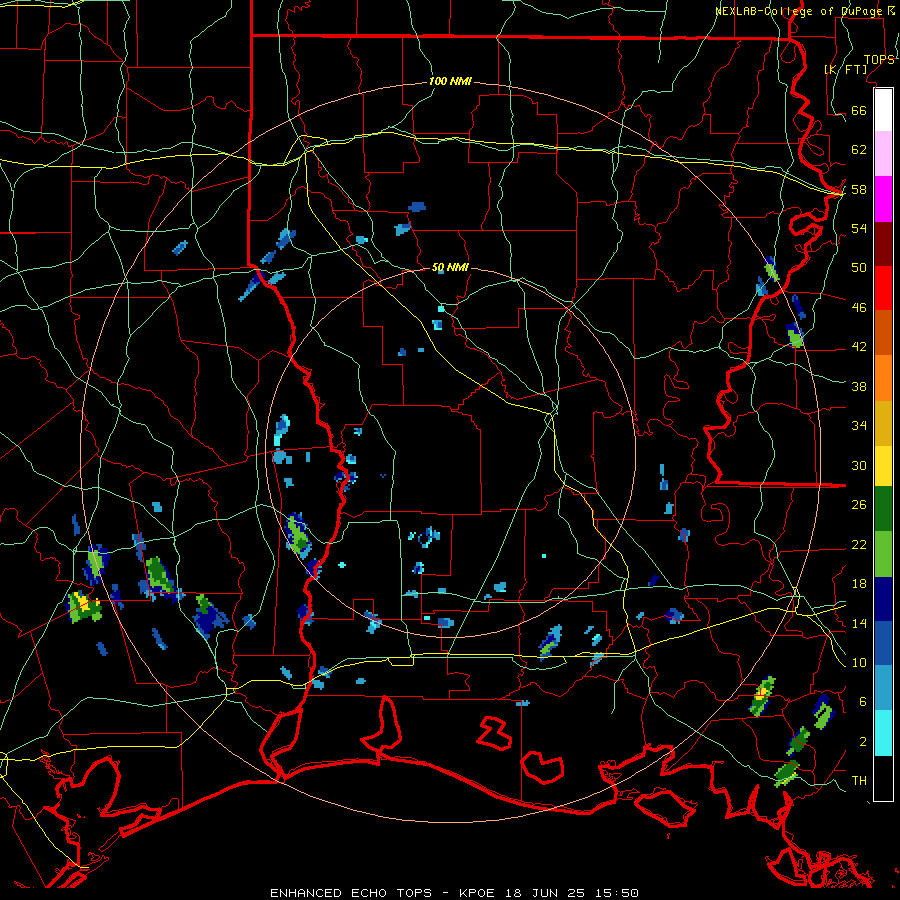Click the light pink 62 kft legend swatch
900x900 pixels.
click(x=883, y=154)
